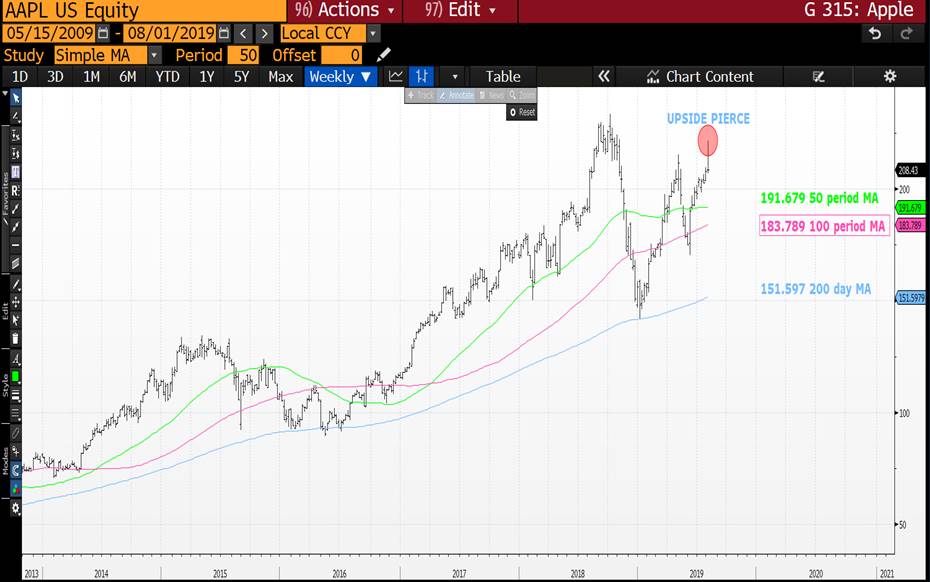The width and height of the screenshot is (930, 582).
Task: Click the dashed line style icon
Action: coord(15,413)
